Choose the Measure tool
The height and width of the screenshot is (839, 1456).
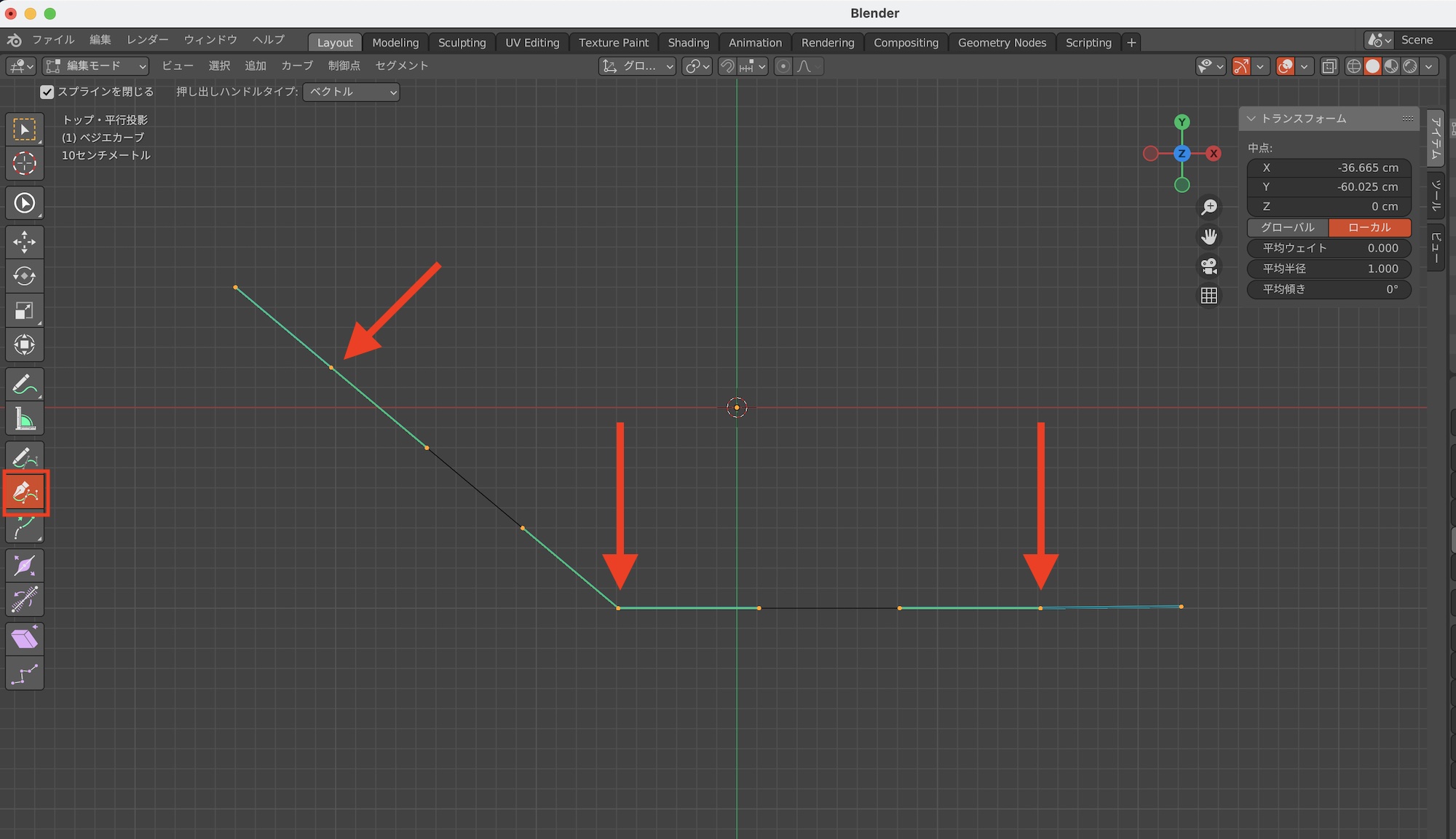click(25, 419)
